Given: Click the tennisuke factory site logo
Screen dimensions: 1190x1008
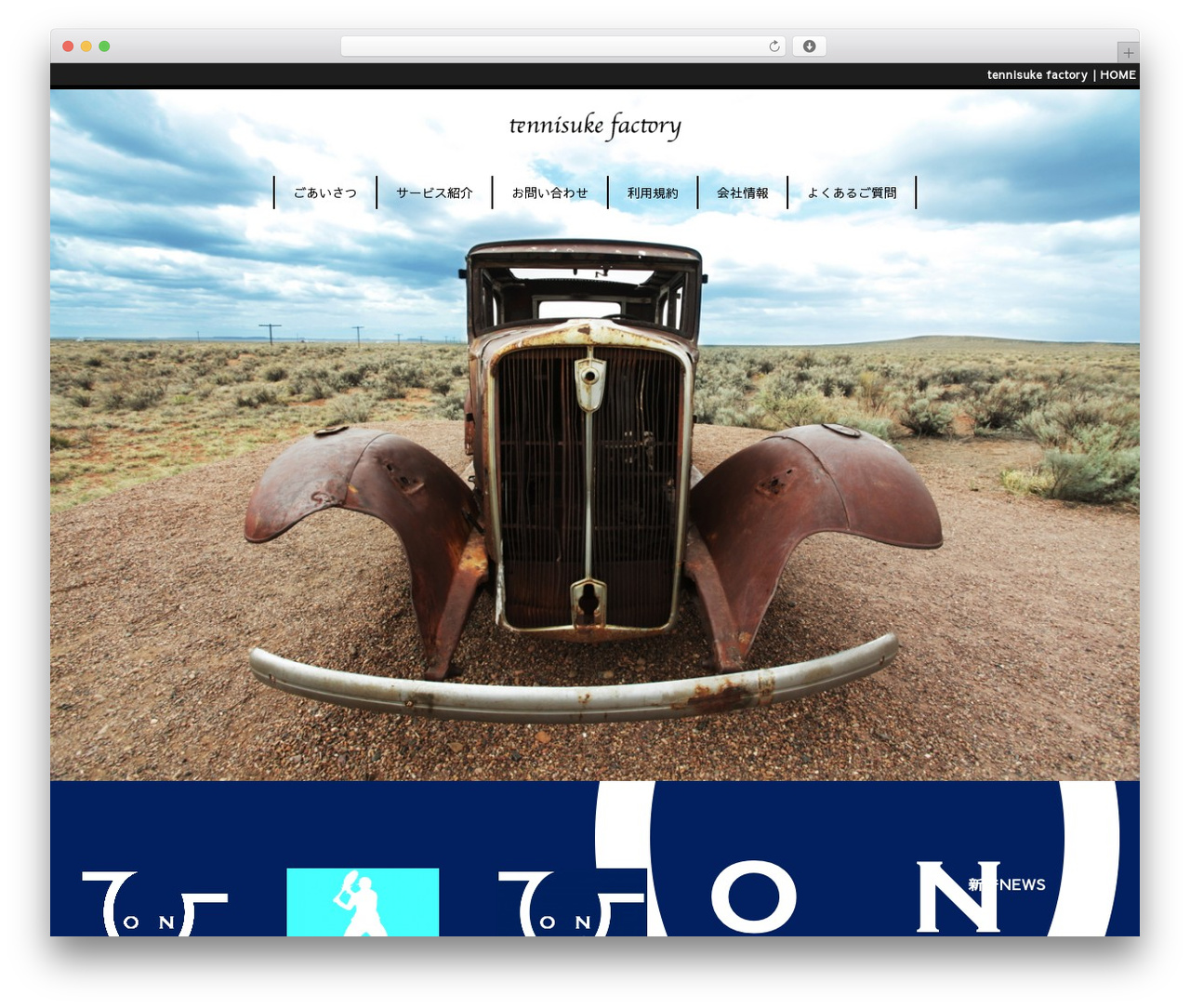Looking at the screenshot, I should 595,126.
